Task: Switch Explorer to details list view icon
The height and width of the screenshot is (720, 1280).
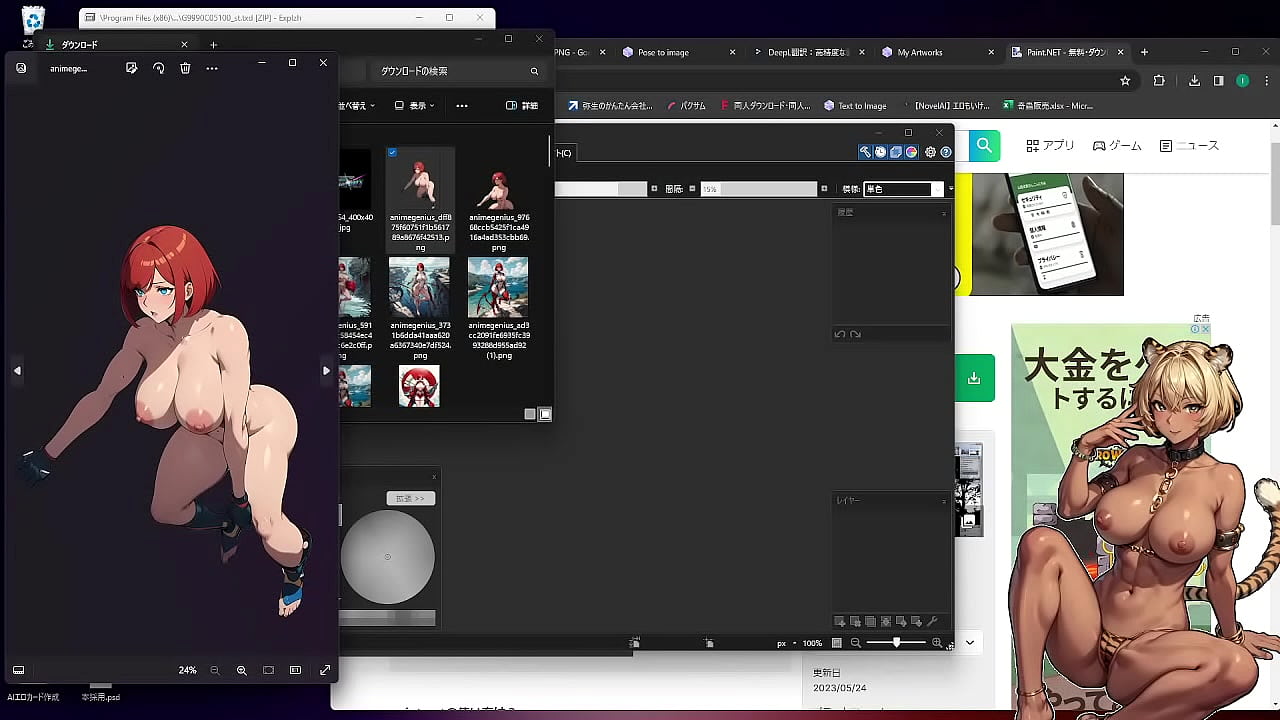Action: (530, 414)
